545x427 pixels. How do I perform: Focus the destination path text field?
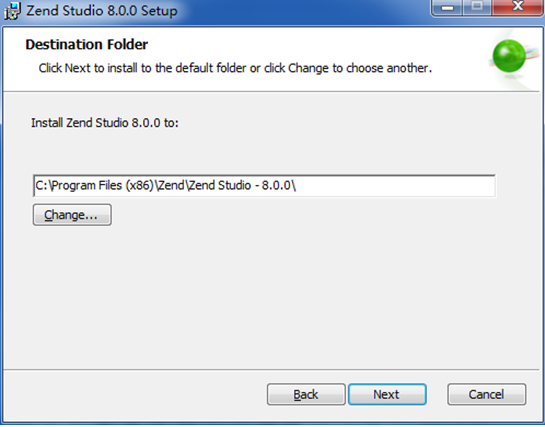pyautogui.click(x=264, y=186)
